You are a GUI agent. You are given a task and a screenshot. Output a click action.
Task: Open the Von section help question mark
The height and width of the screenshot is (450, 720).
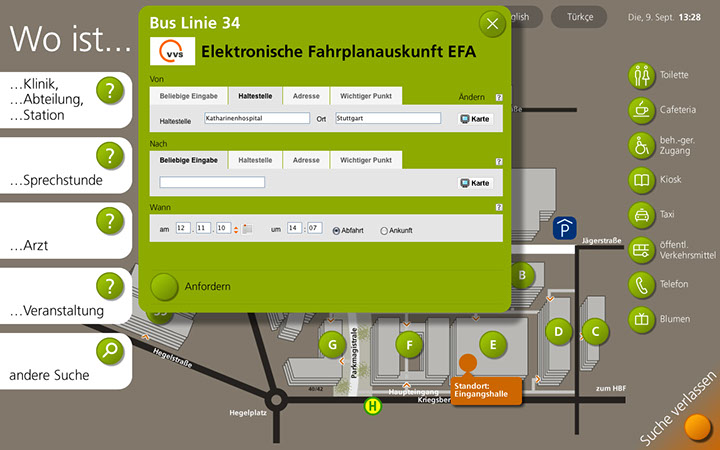pos(499,98)
